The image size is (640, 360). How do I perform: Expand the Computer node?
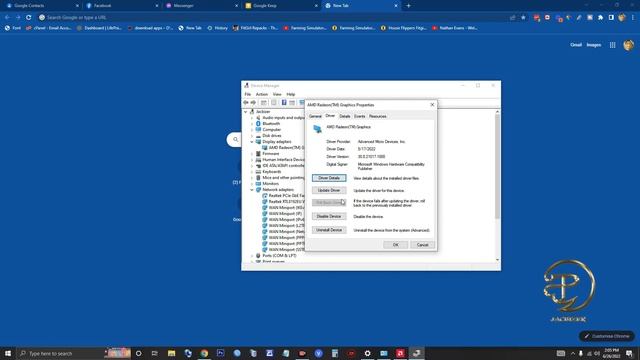(x=252, y=130)
